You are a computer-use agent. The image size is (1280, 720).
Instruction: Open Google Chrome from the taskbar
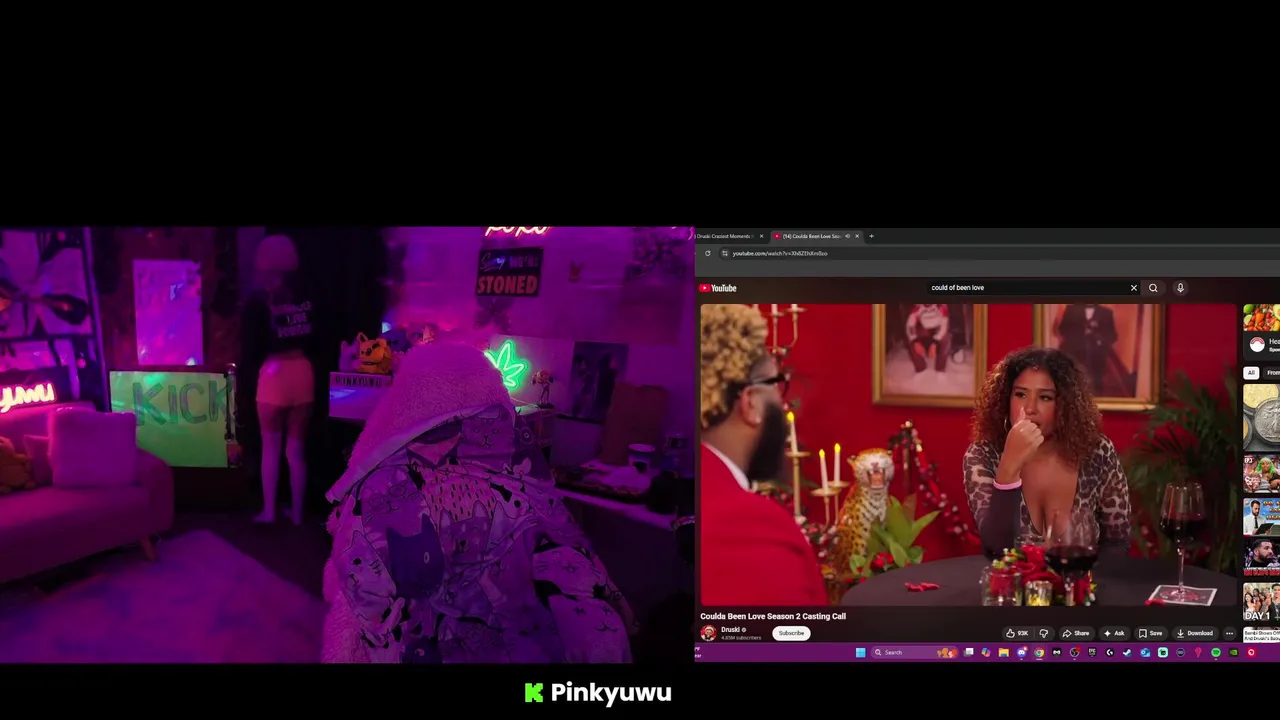1039,652
